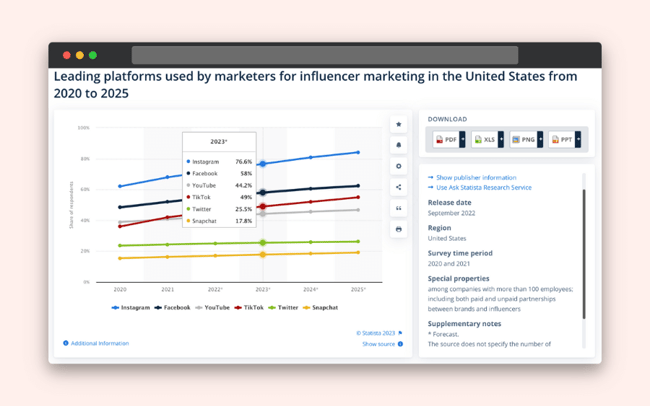Toggle Facebook series in chart legend
Image resolution: width=650 pixels, height=406 pixels.
pos(172,308)
